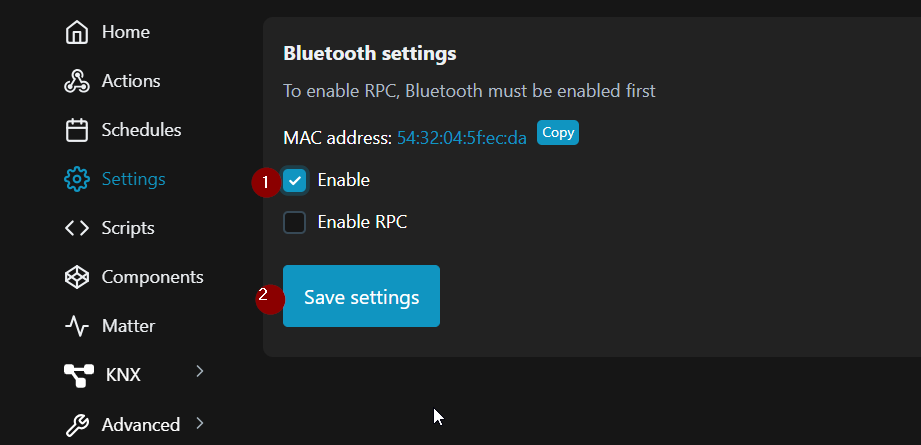This screenshot has width=921, height=445.
Task: Click the Scripts code brackets icon
Action: 77,228
